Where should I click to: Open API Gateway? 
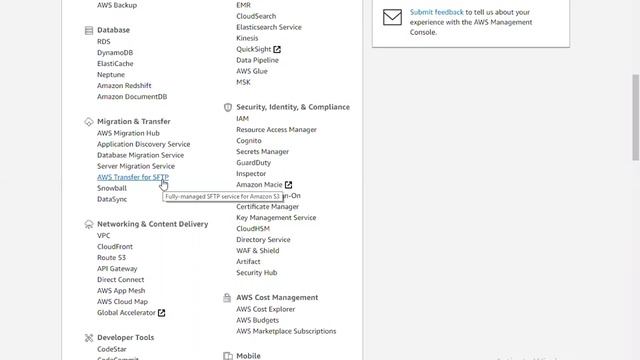click(x=117, y=269)
